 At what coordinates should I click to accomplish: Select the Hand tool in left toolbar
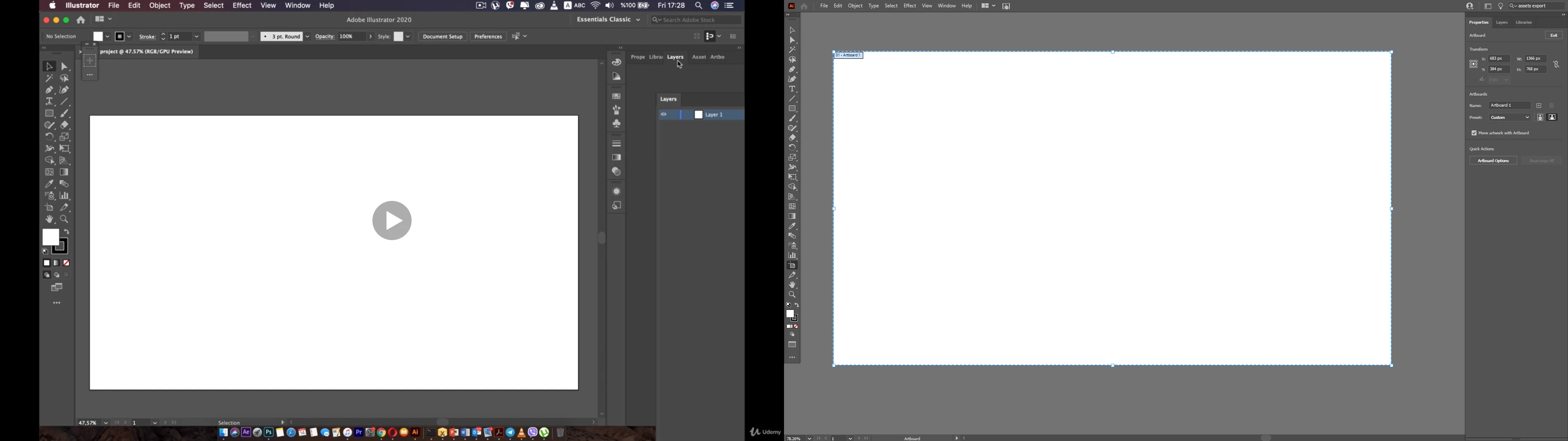click(x=49, y=219)
